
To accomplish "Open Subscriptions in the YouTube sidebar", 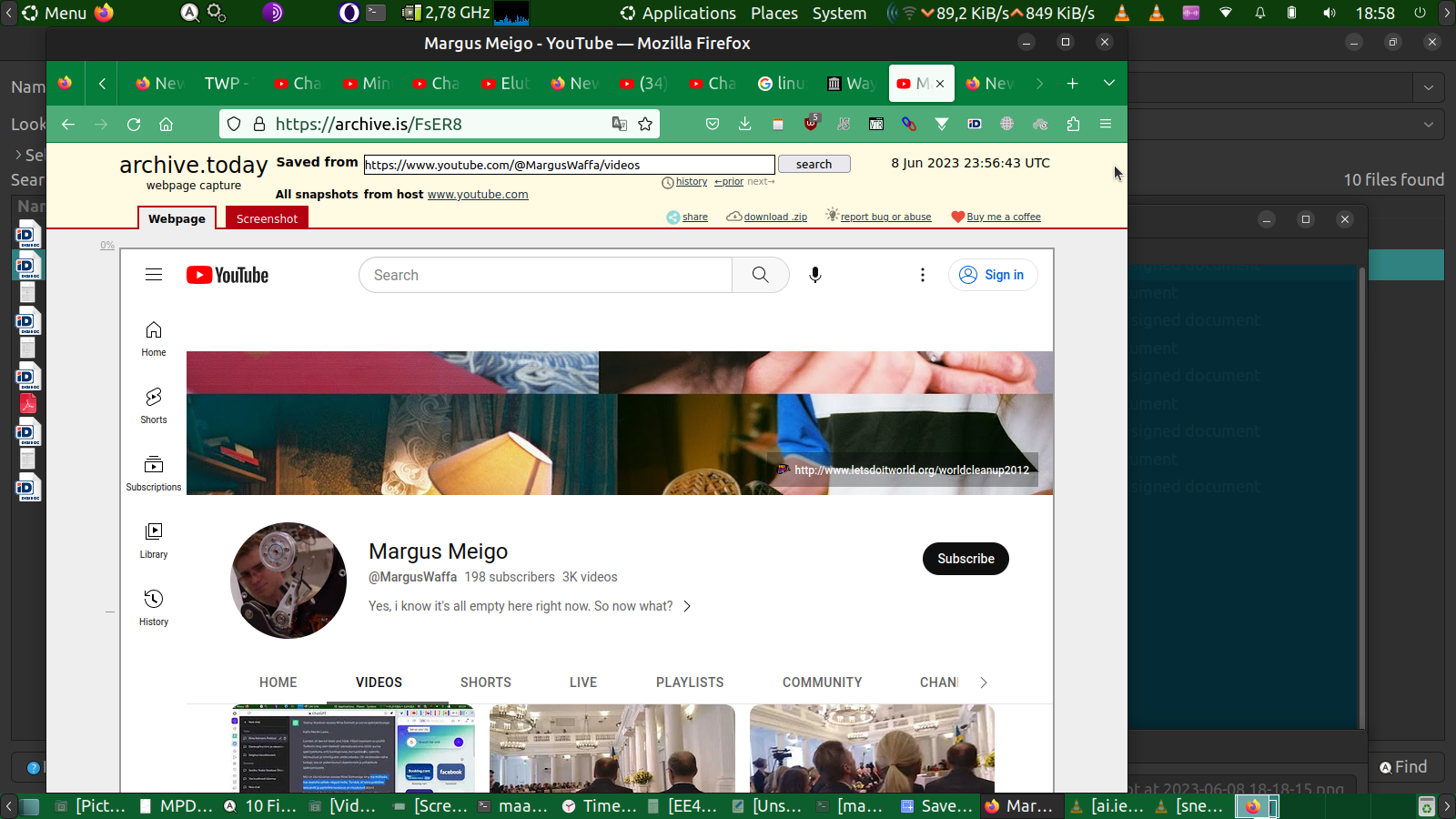I will click(154, 472).
